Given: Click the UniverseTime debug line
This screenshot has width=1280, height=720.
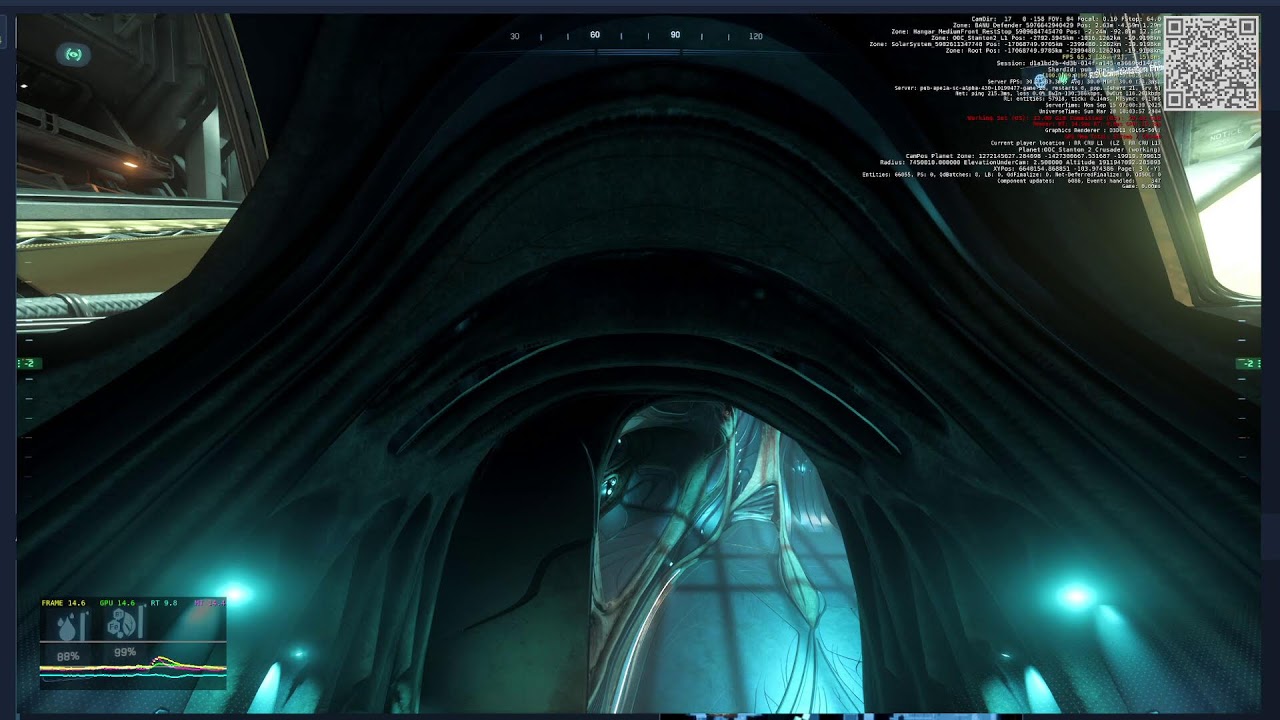Looking at the screenshot, I should [x=1099, y=111].
